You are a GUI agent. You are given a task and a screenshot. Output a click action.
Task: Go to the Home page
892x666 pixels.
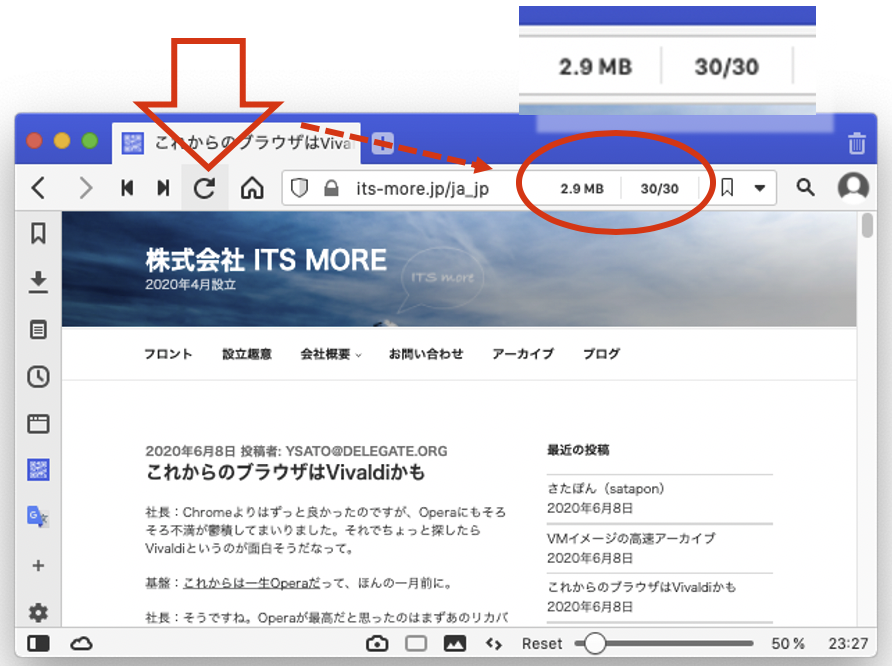coord(252,188)
